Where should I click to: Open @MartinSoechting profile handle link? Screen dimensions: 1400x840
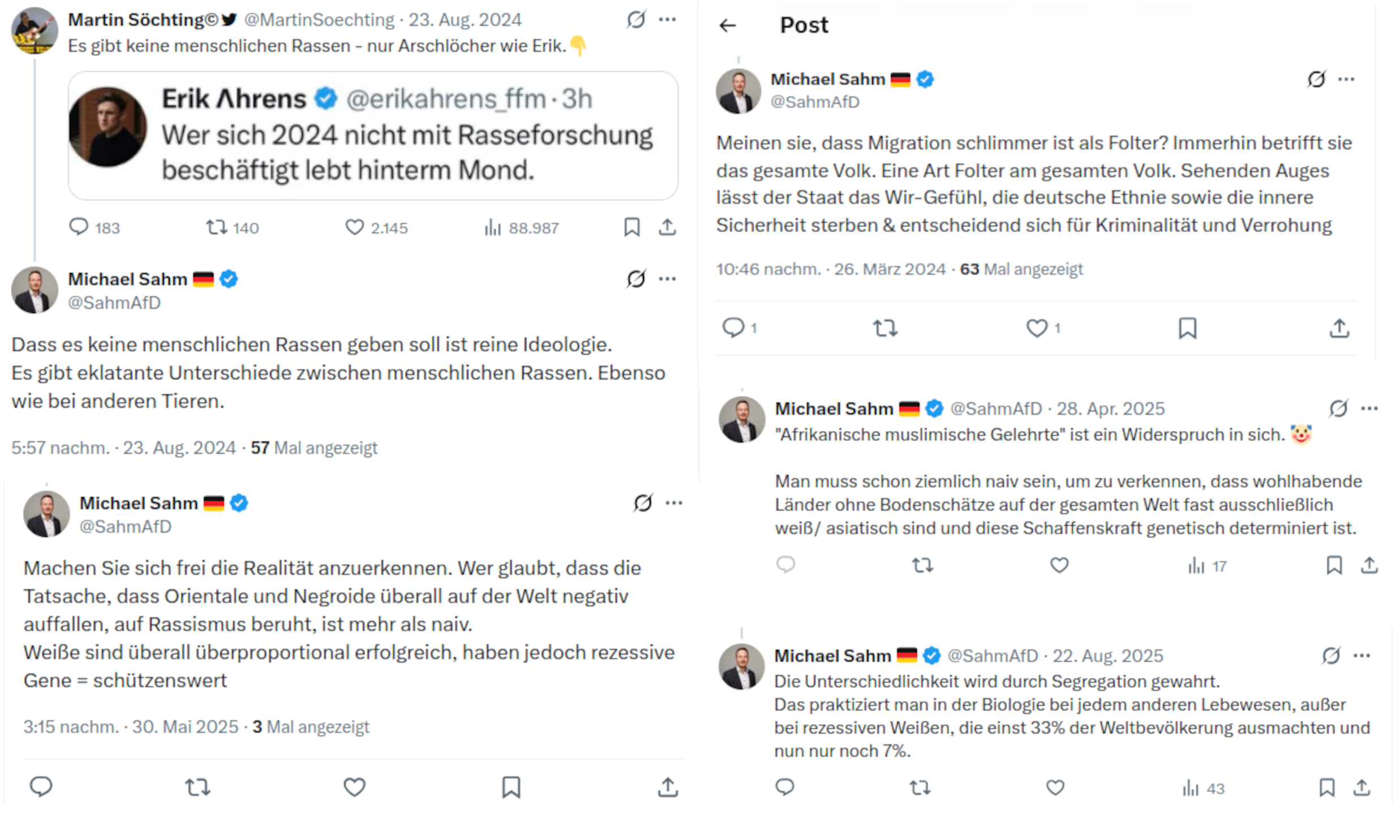click(x=319, y=20)
